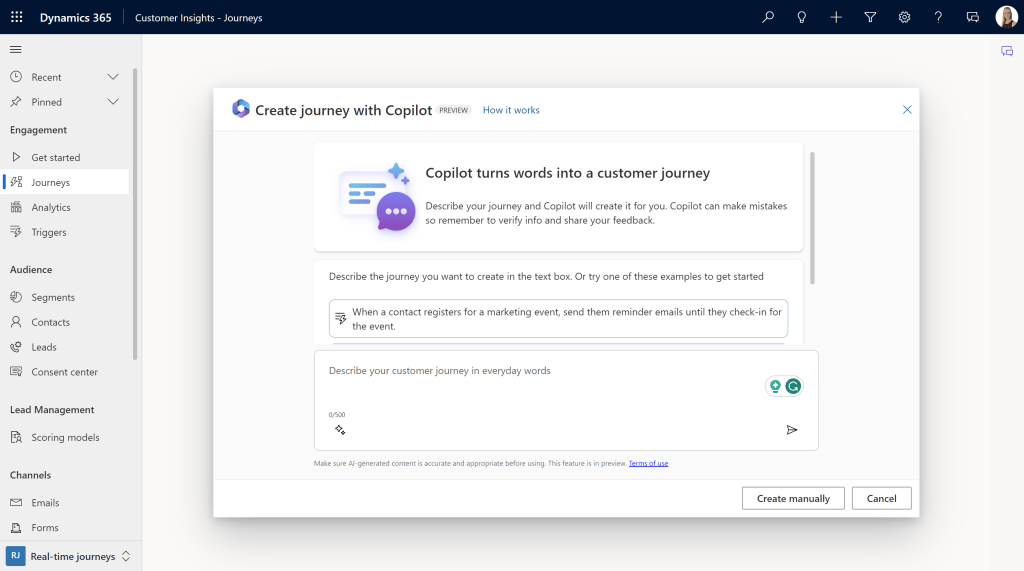This screenshot has height=571, width=1024.
Task: Click the plus quick-create icon
Action: click(836, 17)
